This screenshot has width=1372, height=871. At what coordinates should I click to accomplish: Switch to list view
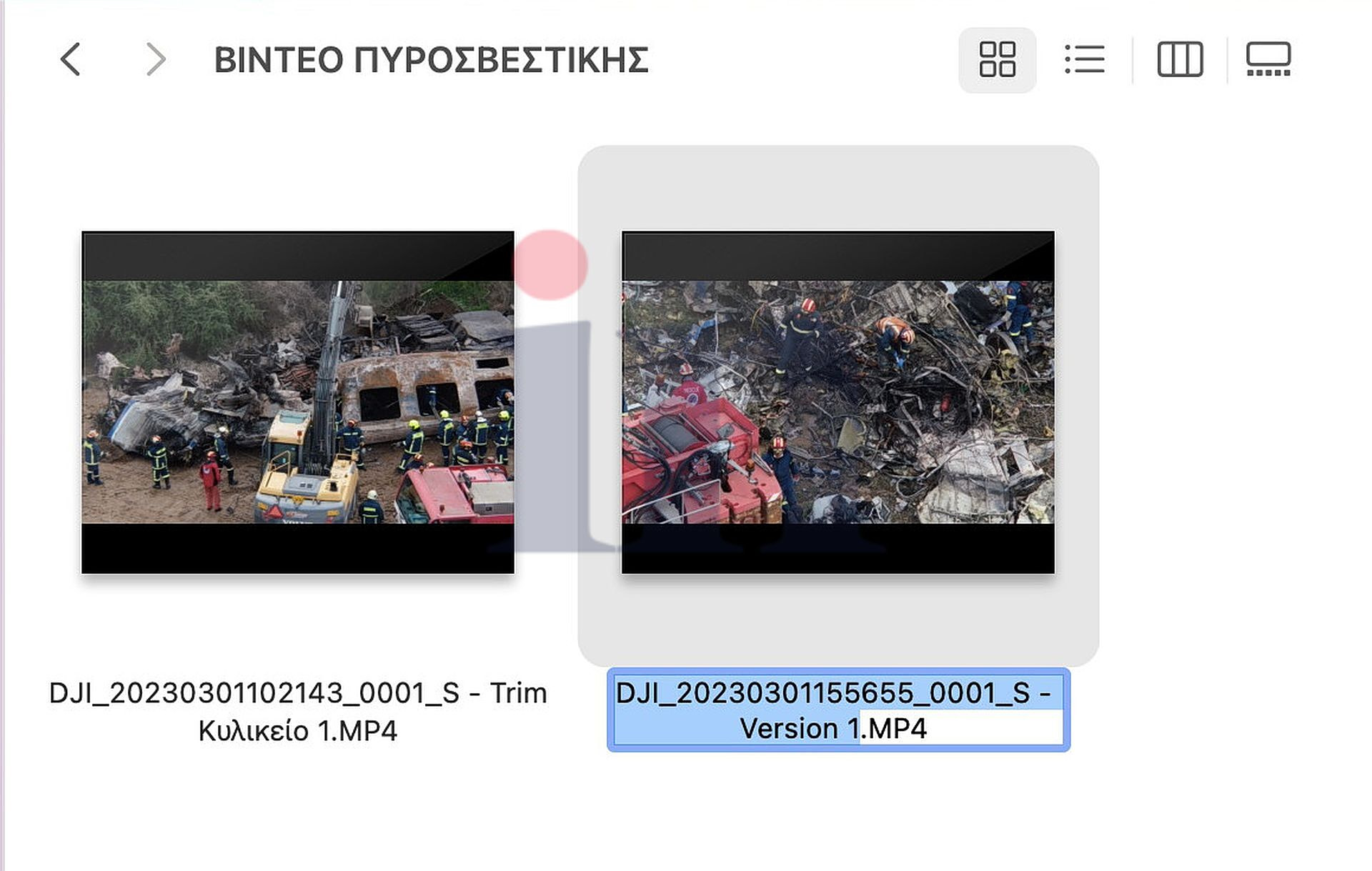[1084, 59]
